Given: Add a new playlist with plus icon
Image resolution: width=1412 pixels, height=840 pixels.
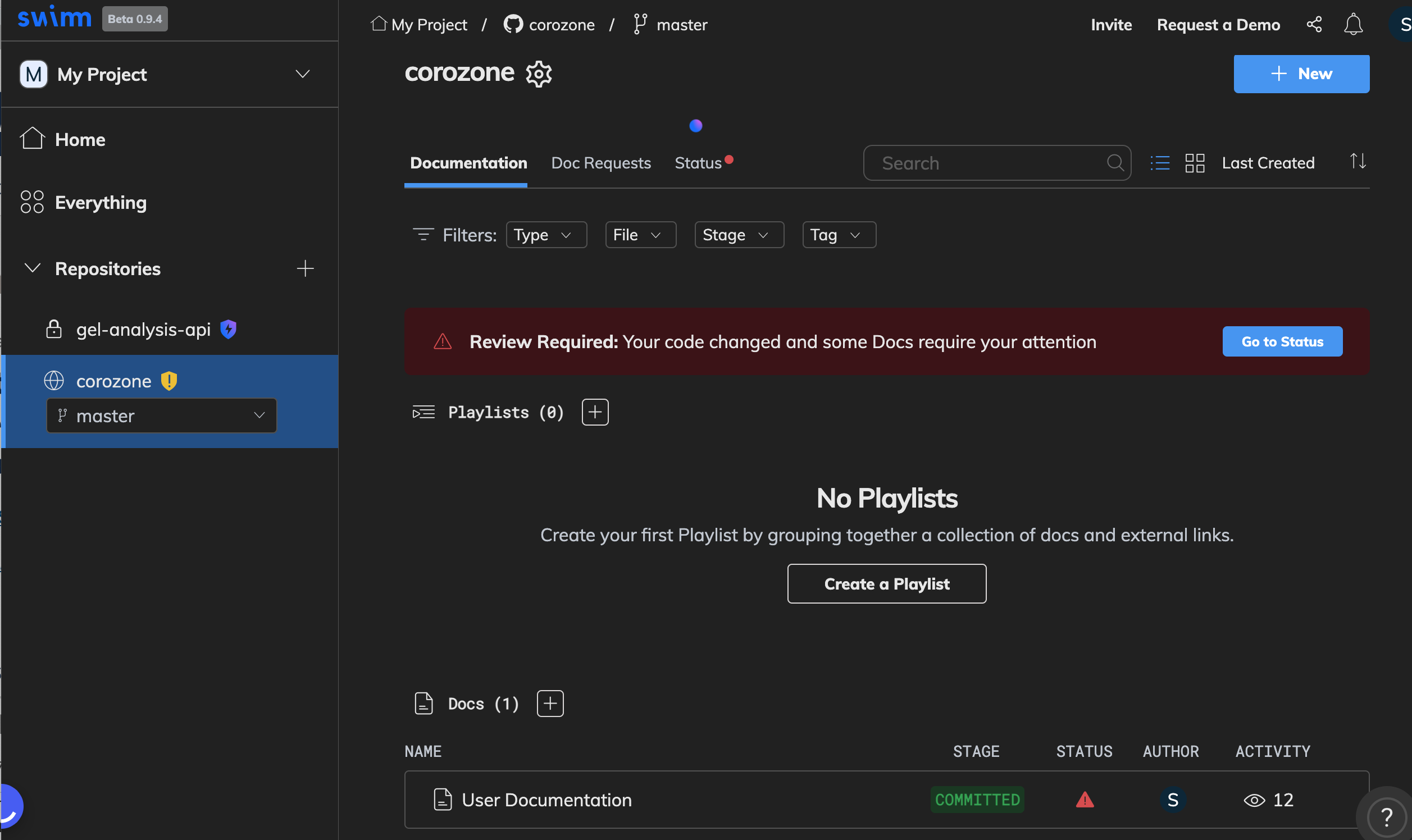Looking at the screenshot, I should [595, 412].
